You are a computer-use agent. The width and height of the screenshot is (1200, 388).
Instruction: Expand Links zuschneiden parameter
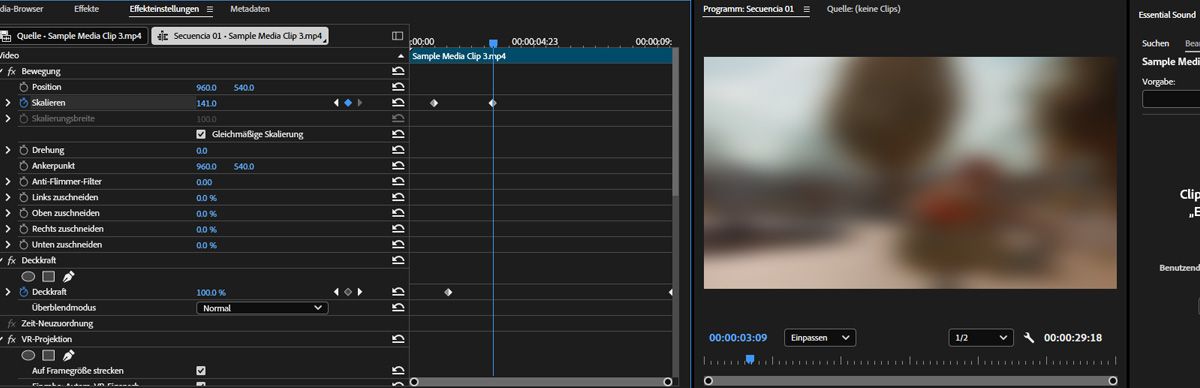(8, 198)
